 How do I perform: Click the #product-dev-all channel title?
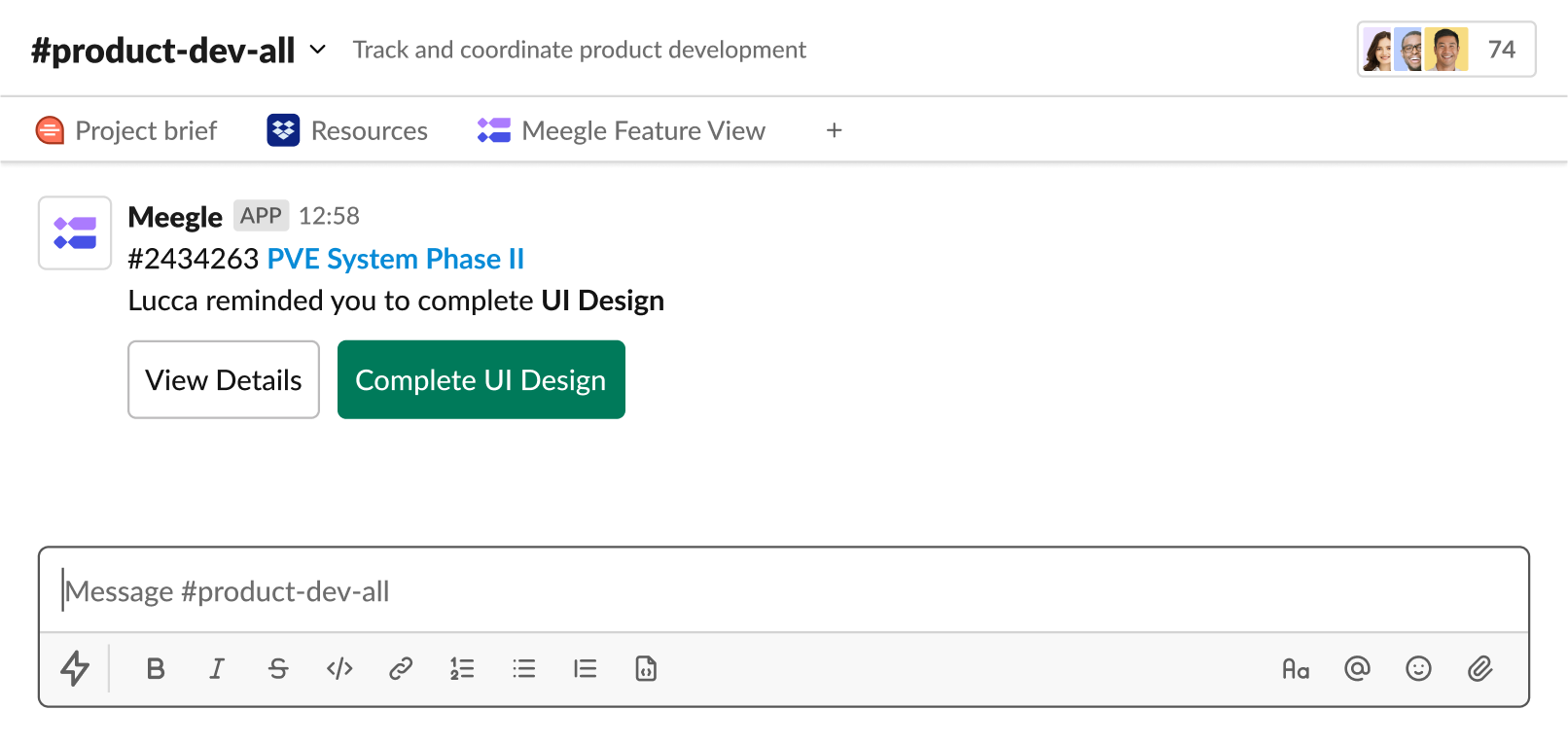[x=162, y=50]
